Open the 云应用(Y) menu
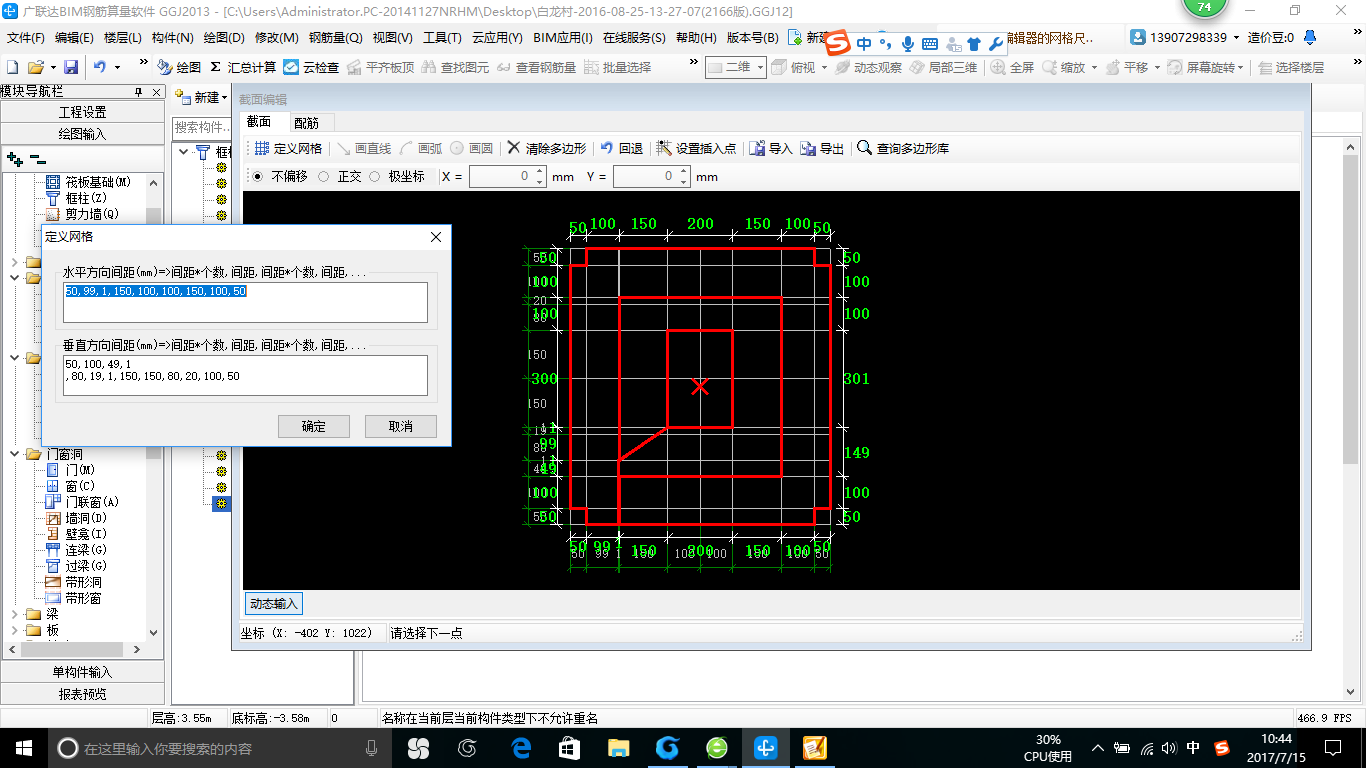The height and width of the screenshot is (768, 1366). coord(497,37)
